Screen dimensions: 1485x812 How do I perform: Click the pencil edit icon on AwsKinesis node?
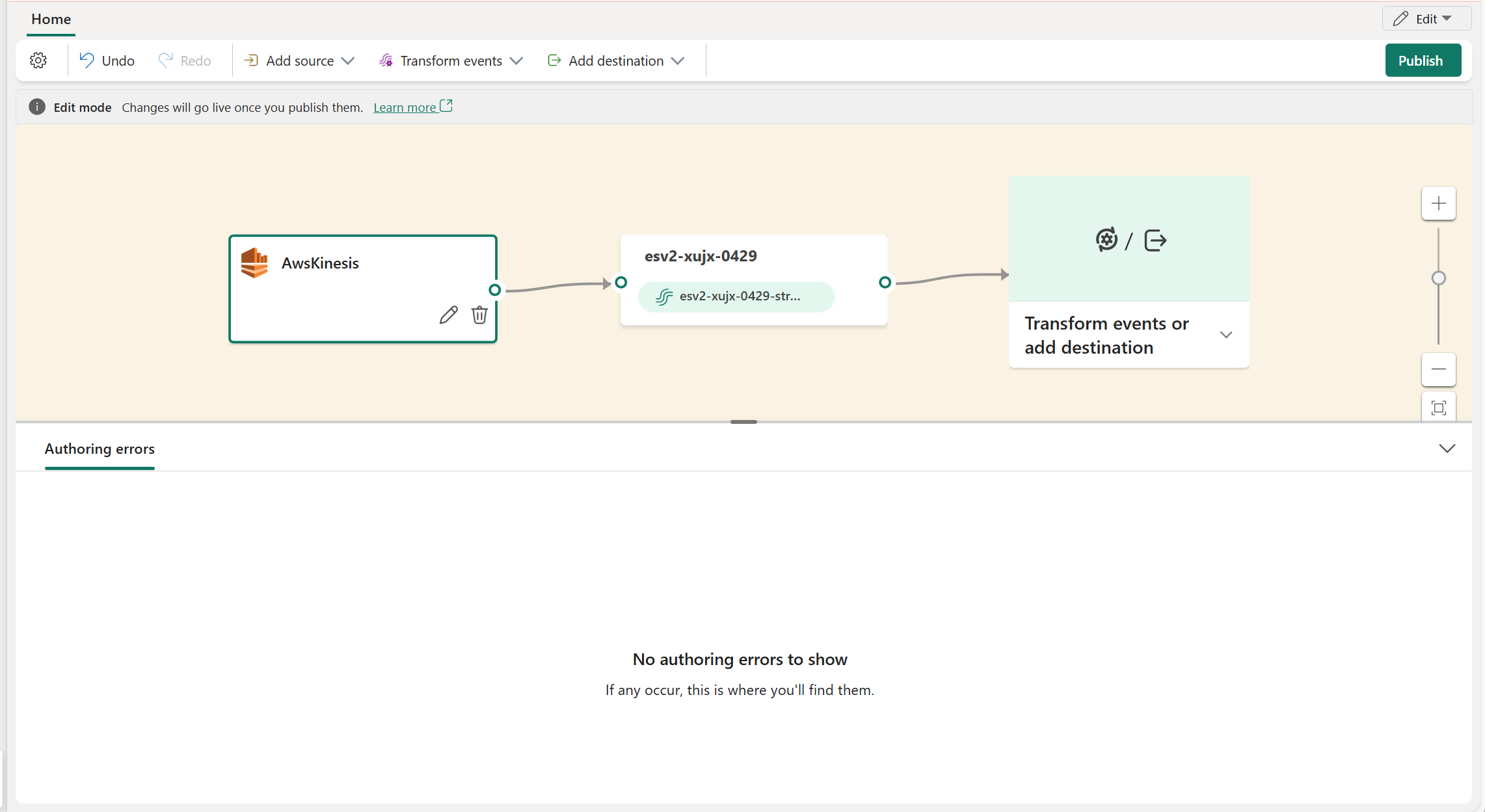coord(448,315)
